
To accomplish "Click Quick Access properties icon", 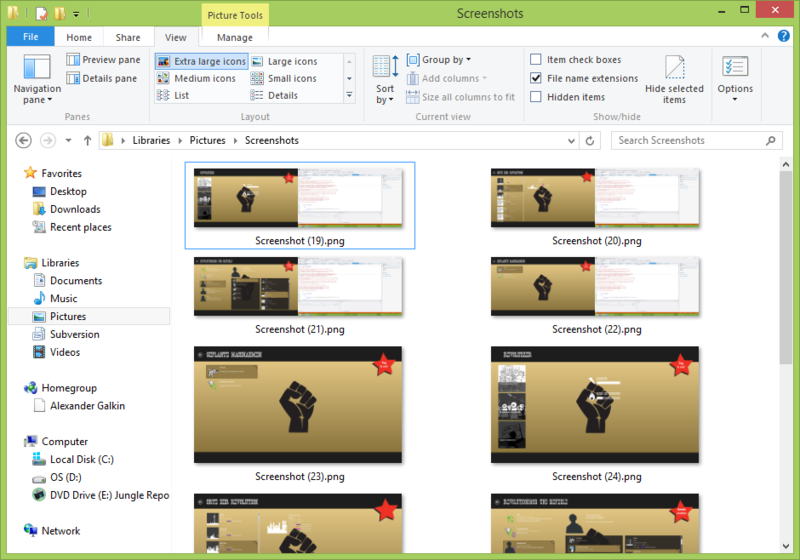I will click(42, 13).
